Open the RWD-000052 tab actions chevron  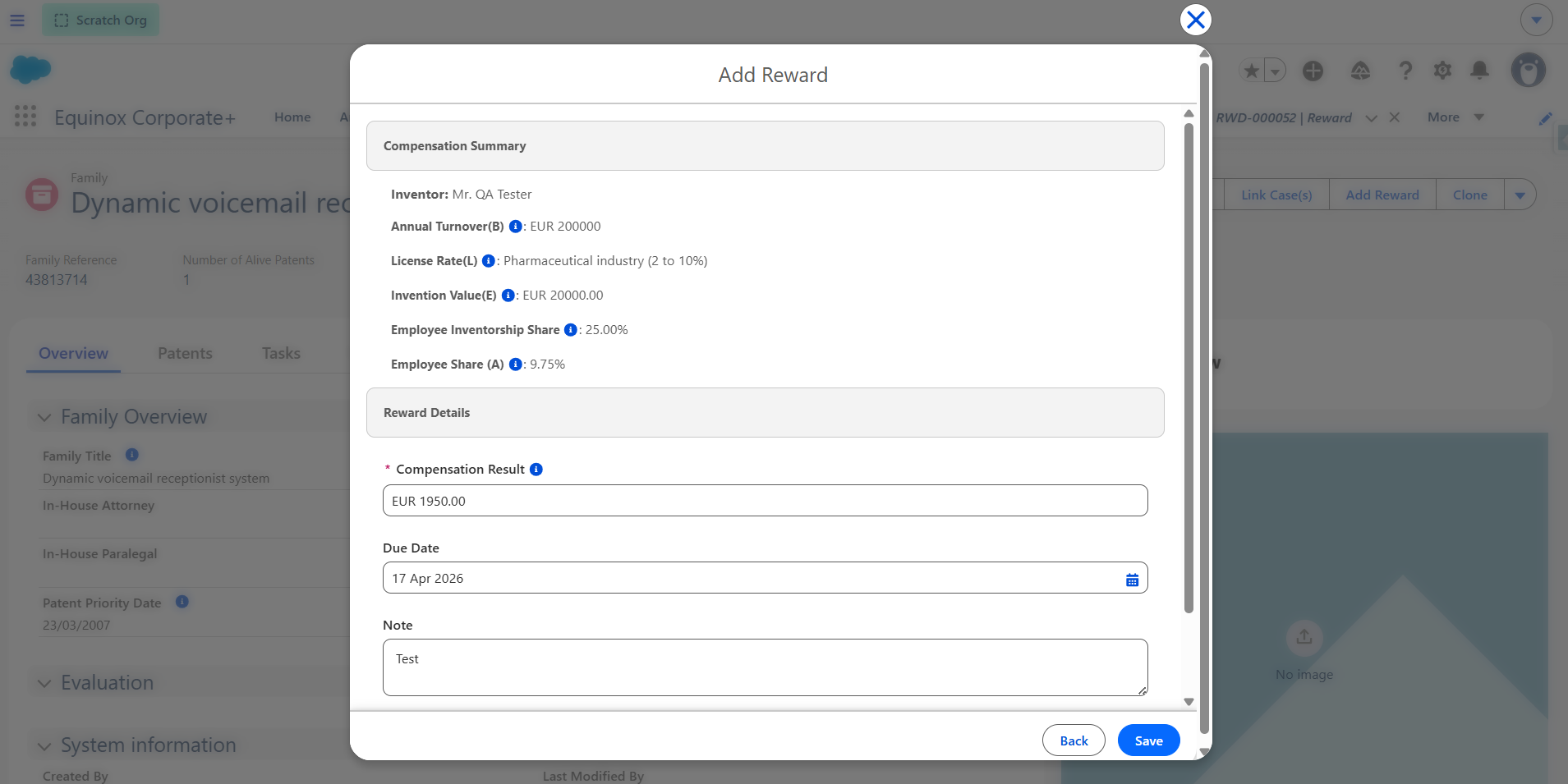tap(1371, 118)
